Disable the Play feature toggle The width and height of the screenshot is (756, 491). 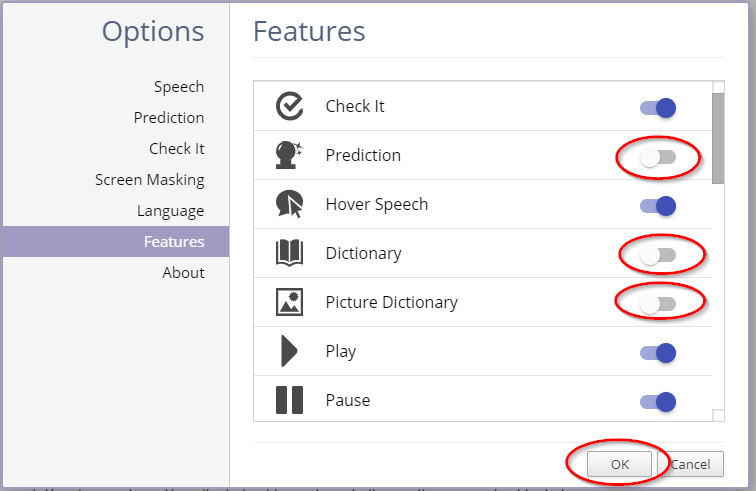click(658, 352)
